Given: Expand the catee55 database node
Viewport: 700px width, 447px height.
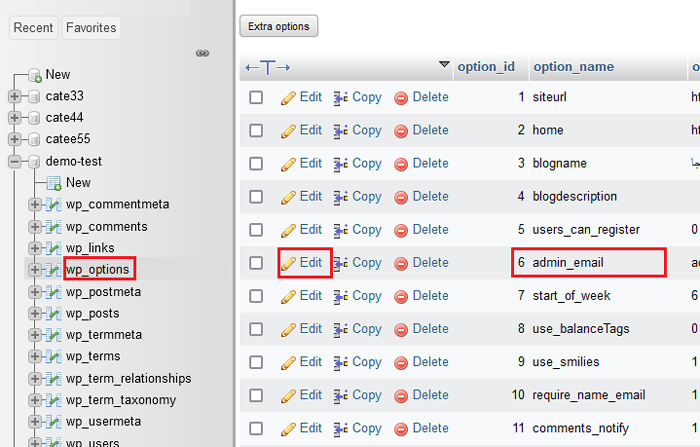Looking at the screenshot, I should pyautogui.click(x=14, y=139).
